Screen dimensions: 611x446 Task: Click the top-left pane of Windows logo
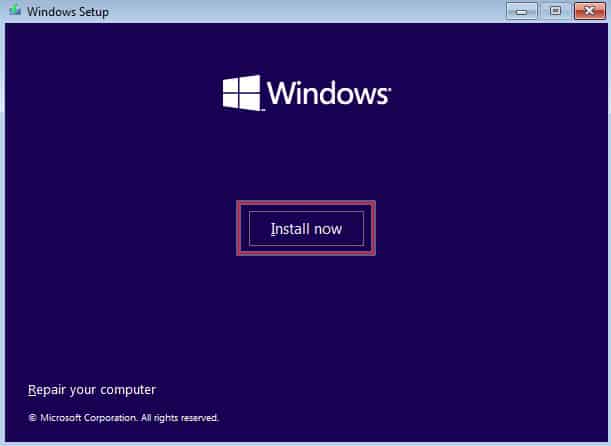pos(231,85)
